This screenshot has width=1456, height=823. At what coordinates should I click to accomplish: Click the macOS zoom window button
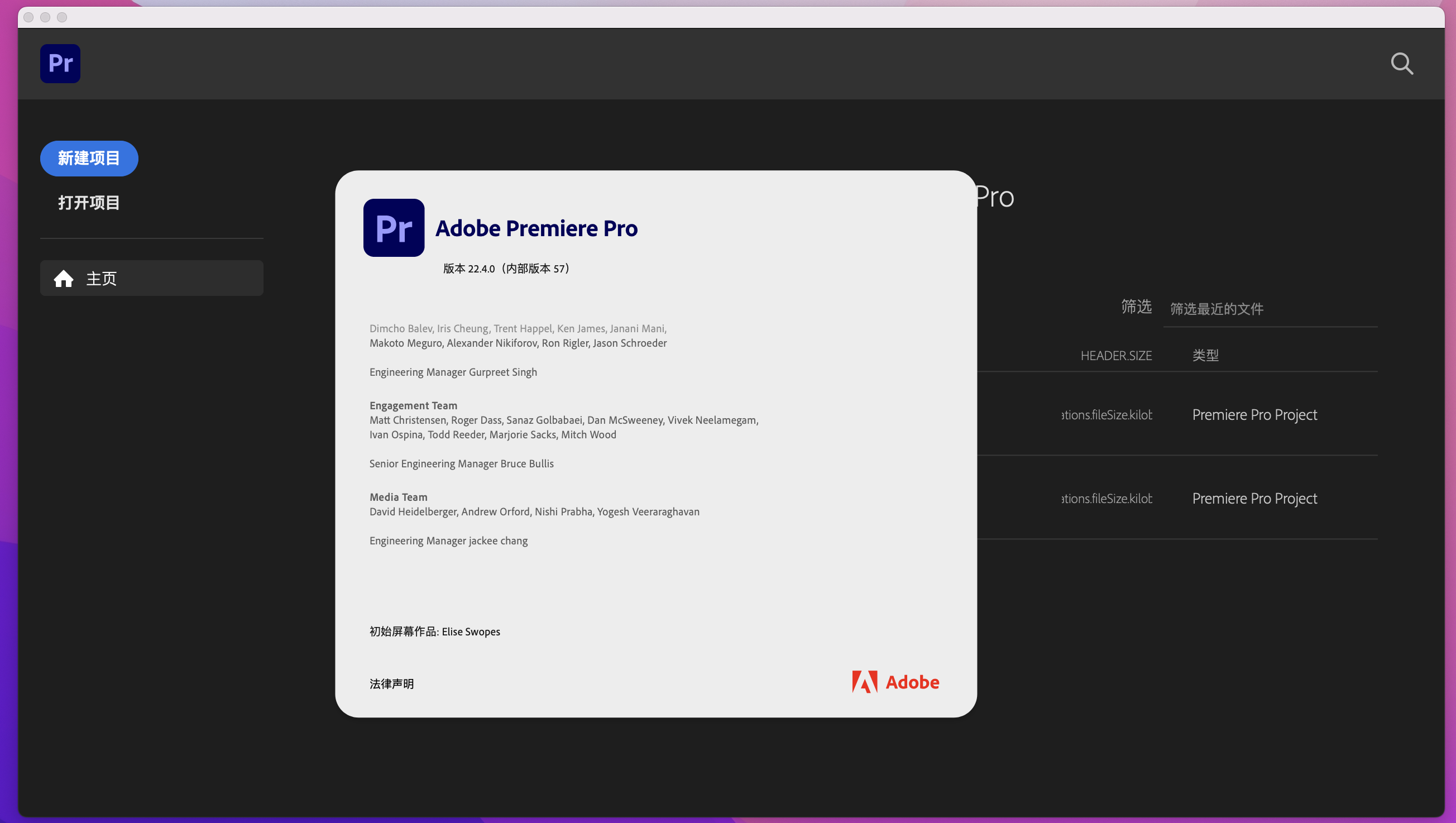[x=62, y=17]
